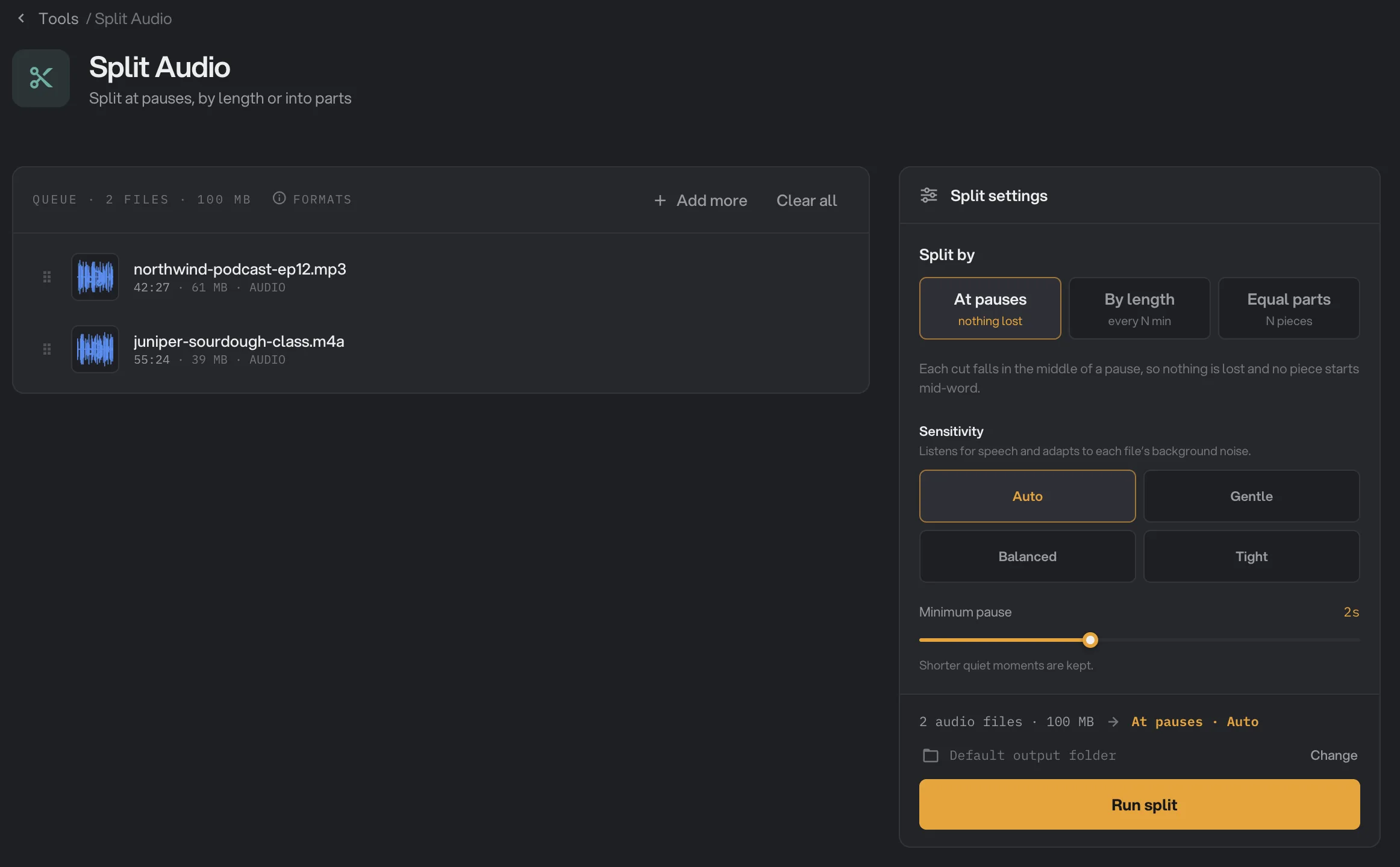
Task: Click the Minimum pause slider handle
Action: click(x=1090, y=640)
